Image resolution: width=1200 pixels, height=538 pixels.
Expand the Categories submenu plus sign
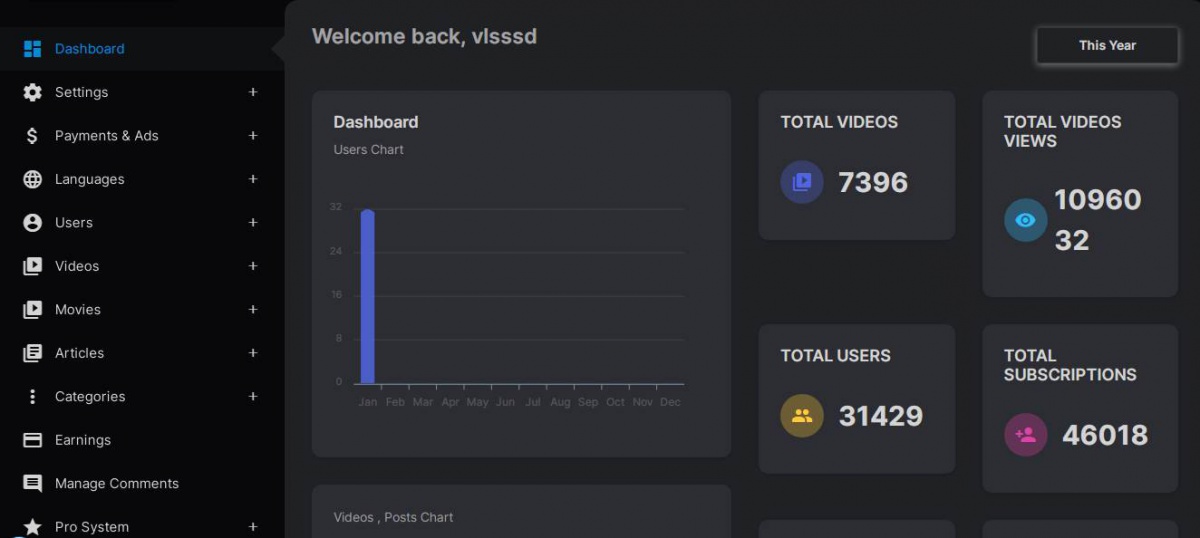253,397
